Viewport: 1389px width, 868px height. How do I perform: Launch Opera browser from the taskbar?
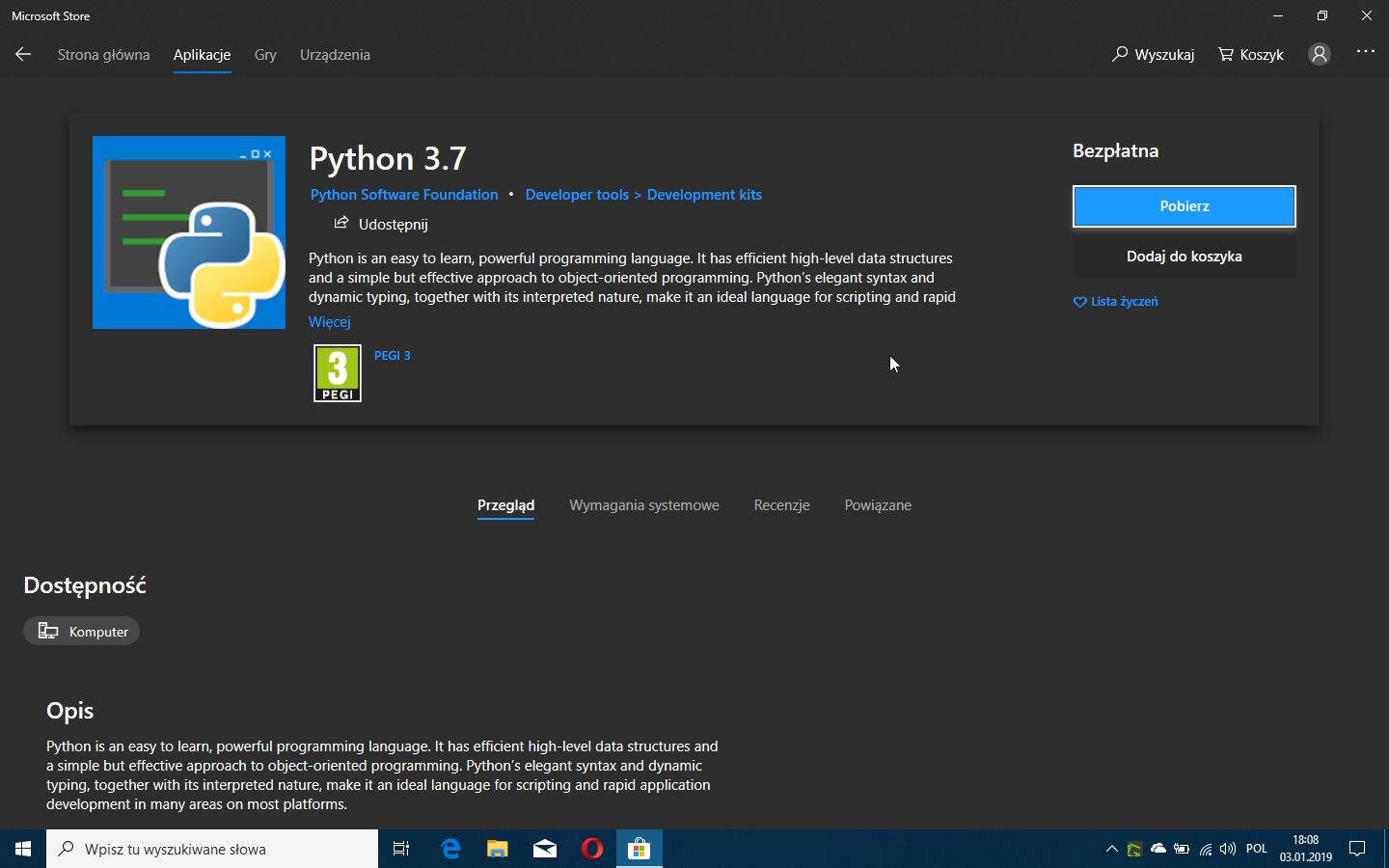pos(592,849)
